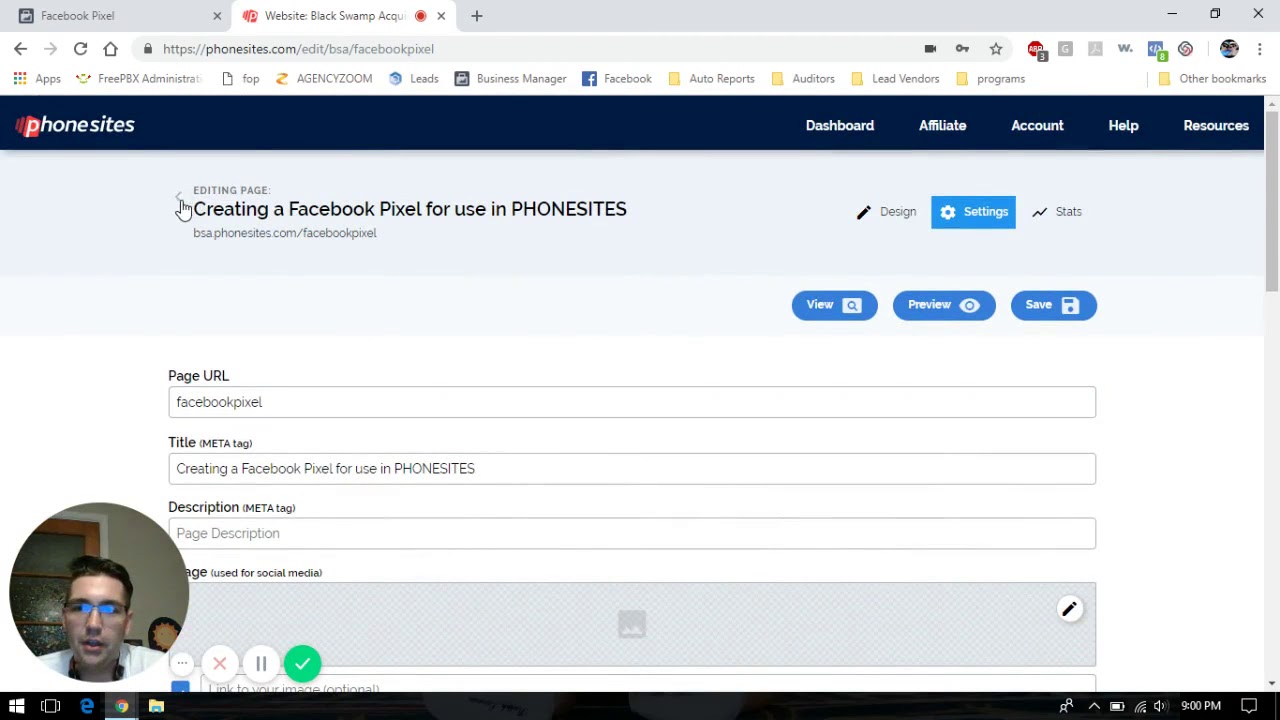Go back in the browser
1280x720 pixels.
coord(21,49)
